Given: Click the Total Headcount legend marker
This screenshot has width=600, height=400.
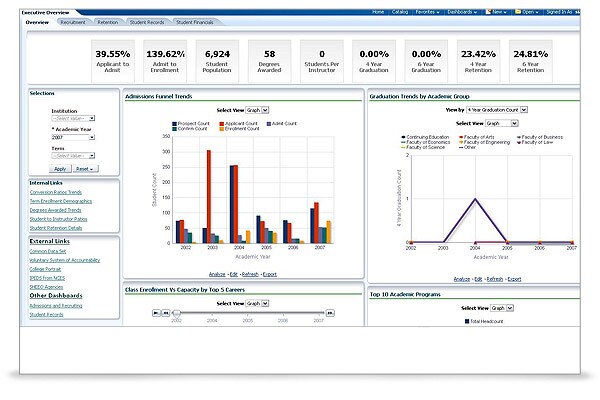Looking at the screenshot, I should [x=467, y=322].
